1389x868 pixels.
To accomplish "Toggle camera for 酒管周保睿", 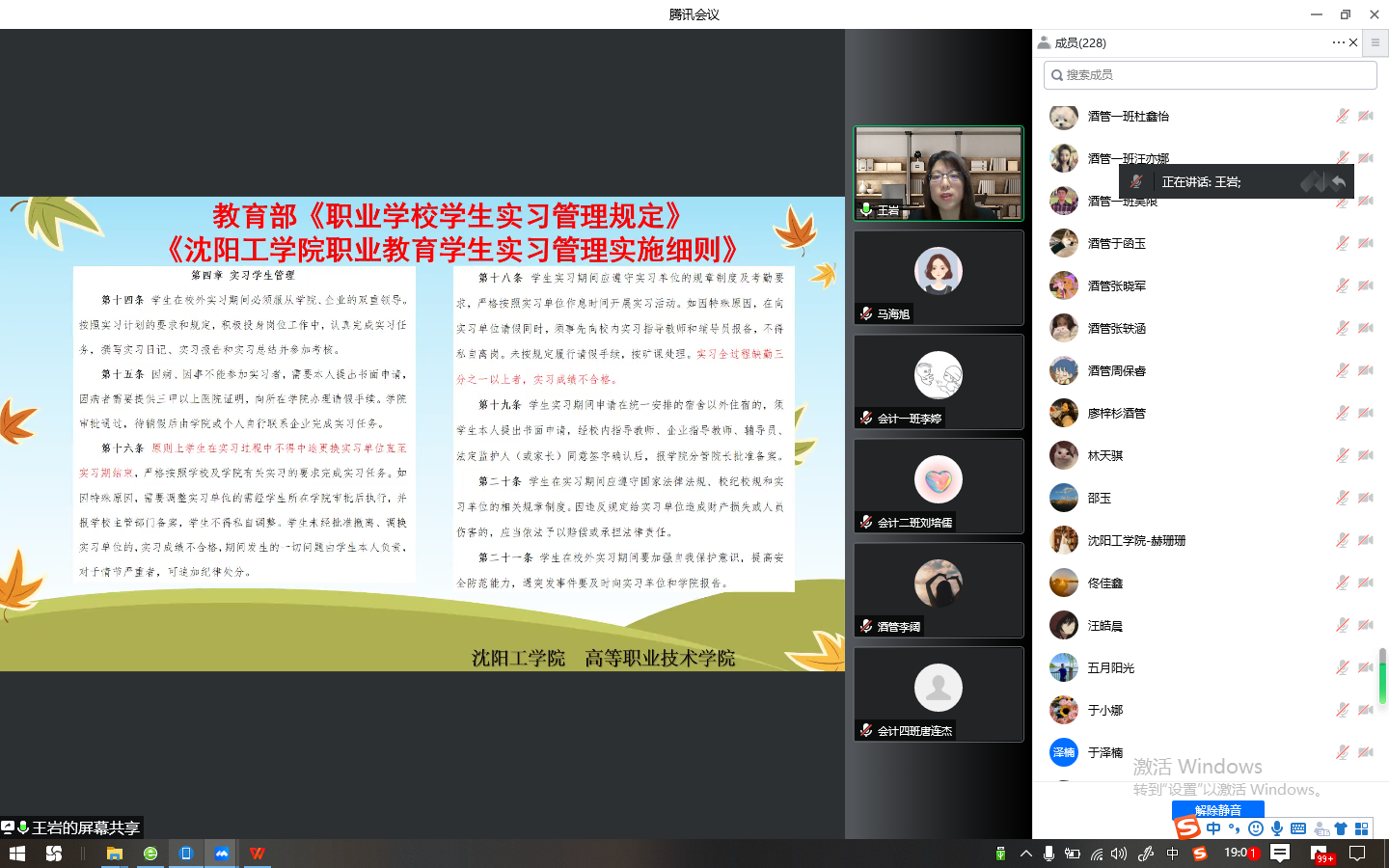I will pos(1366,370).
